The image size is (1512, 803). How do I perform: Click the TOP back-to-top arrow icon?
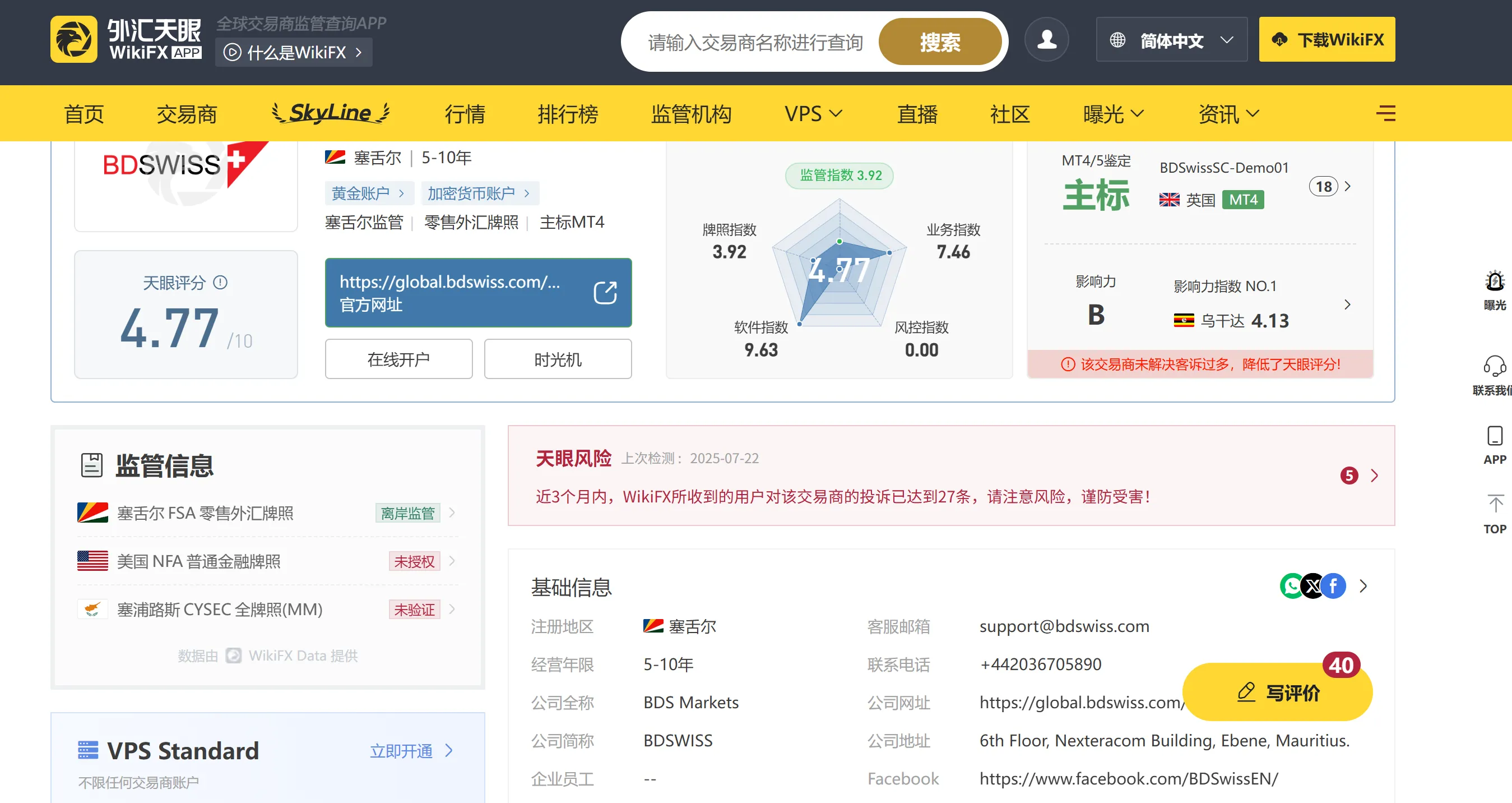(x=1495, y=504)
